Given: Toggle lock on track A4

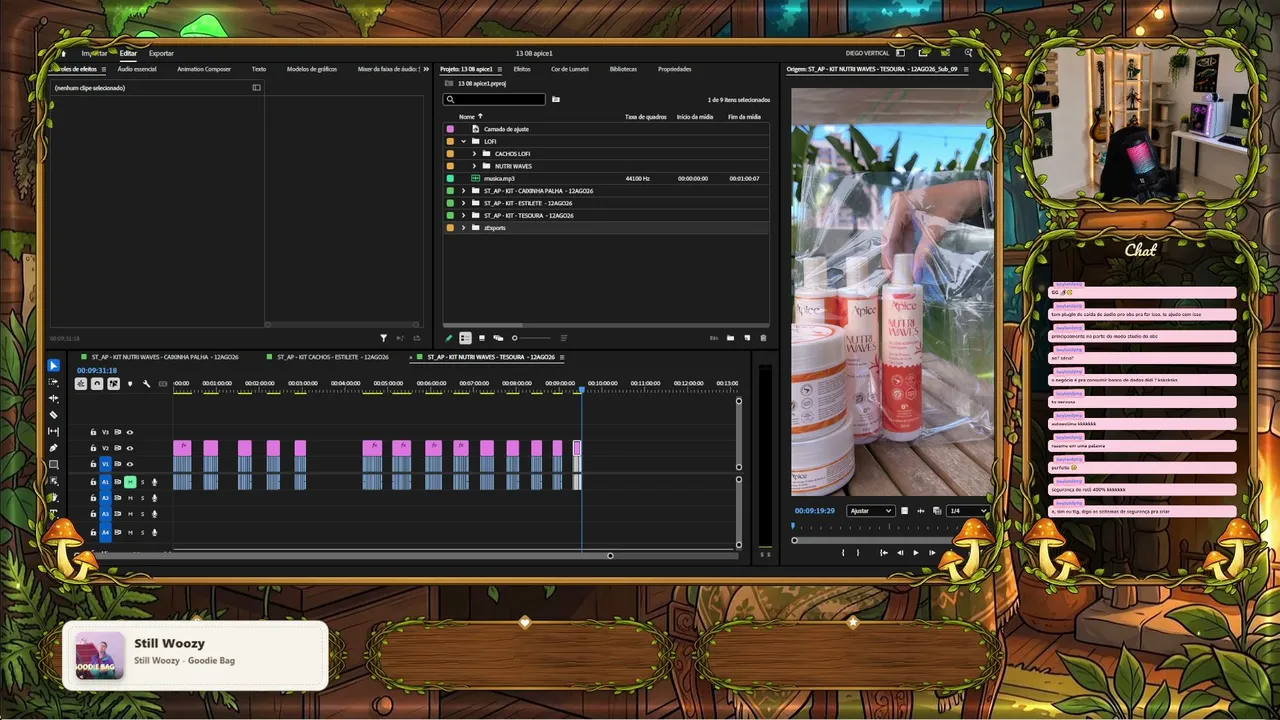Looking at the screenshot, I should (93, 532).
